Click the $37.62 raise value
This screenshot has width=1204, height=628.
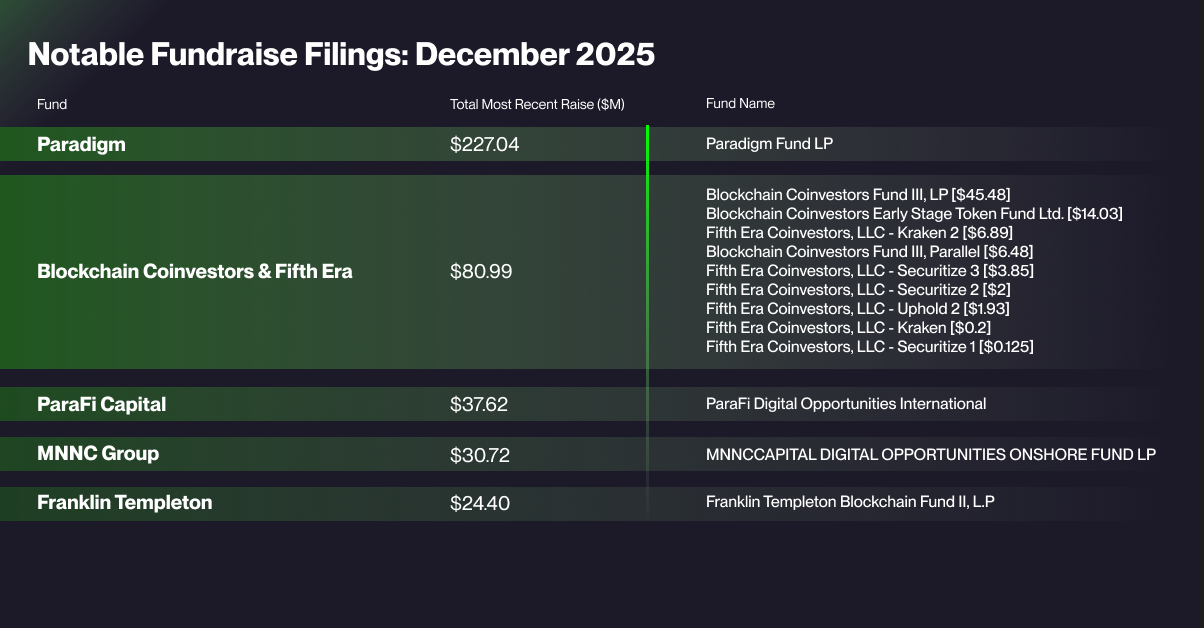tap(479, 404)
